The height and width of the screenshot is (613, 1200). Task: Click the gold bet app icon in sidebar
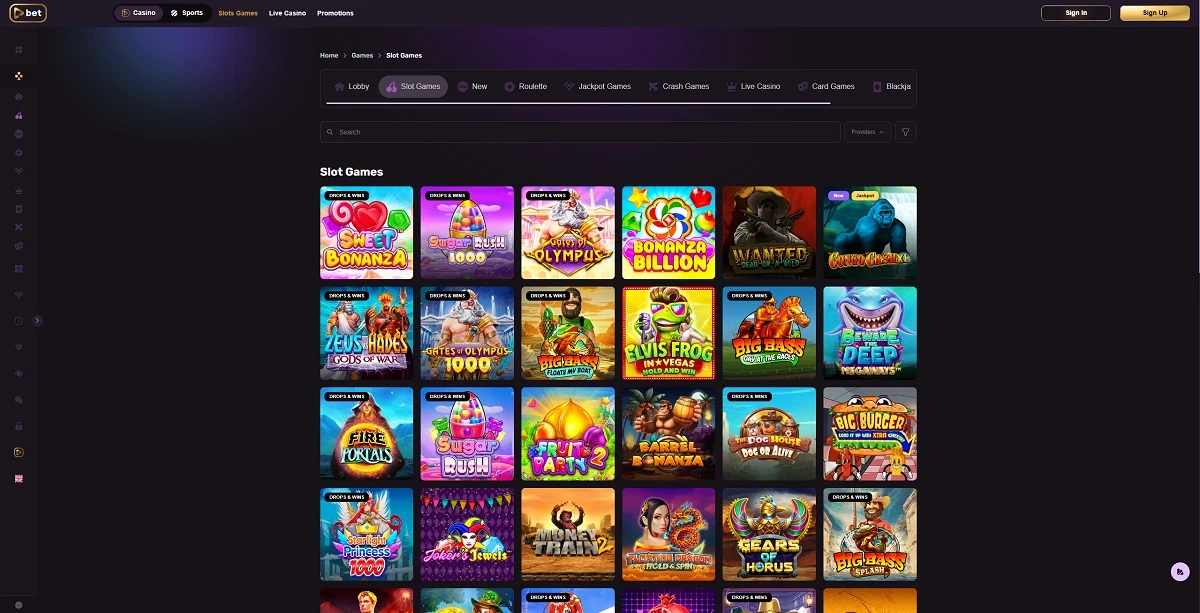pyautogui.click(x=19, y=452)
